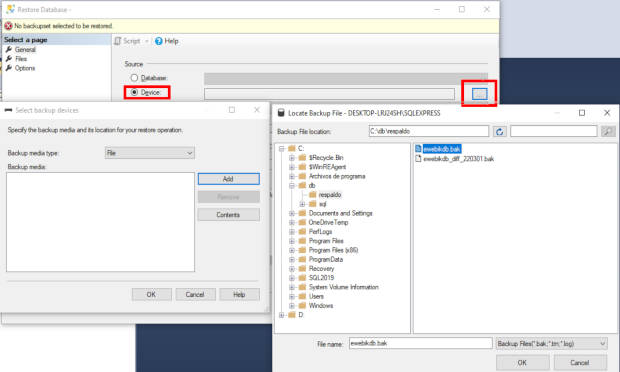Click the C: drive folder icon

(292, 149)
